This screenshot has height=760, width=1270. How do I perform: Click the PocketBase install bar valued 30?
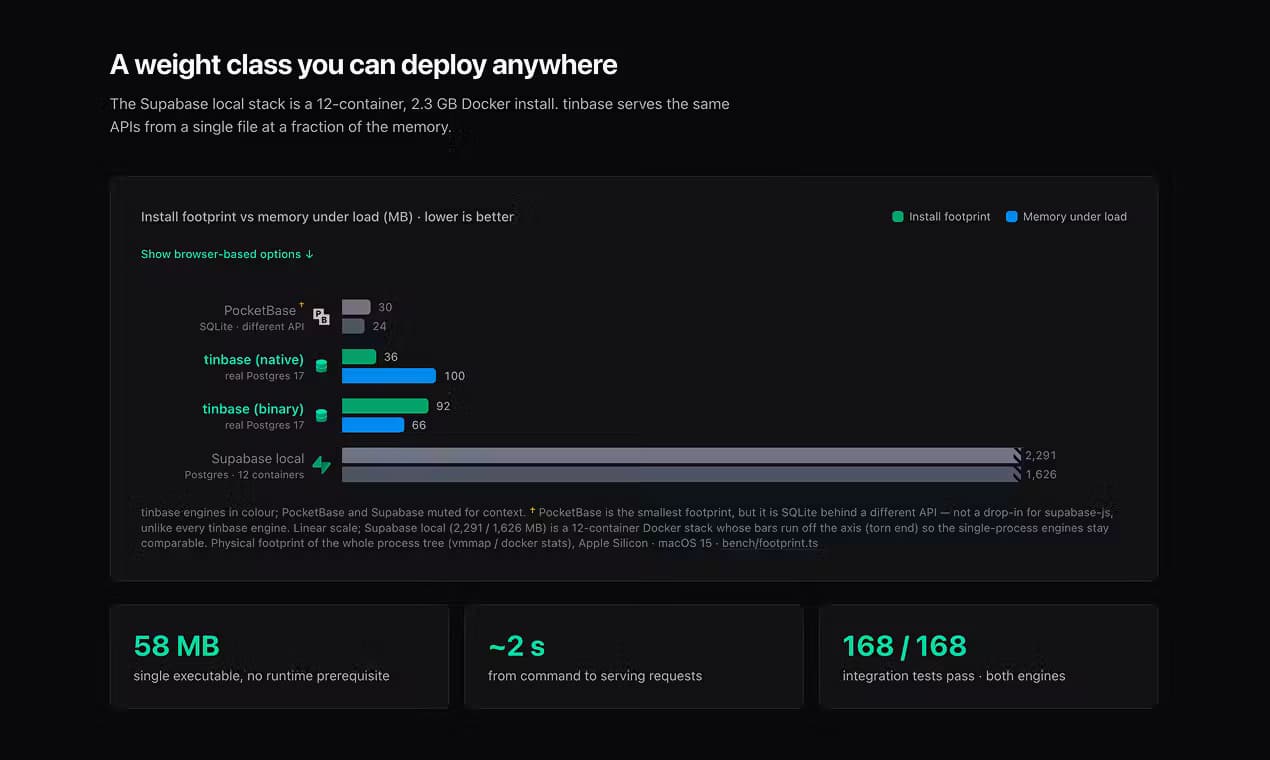356,307
